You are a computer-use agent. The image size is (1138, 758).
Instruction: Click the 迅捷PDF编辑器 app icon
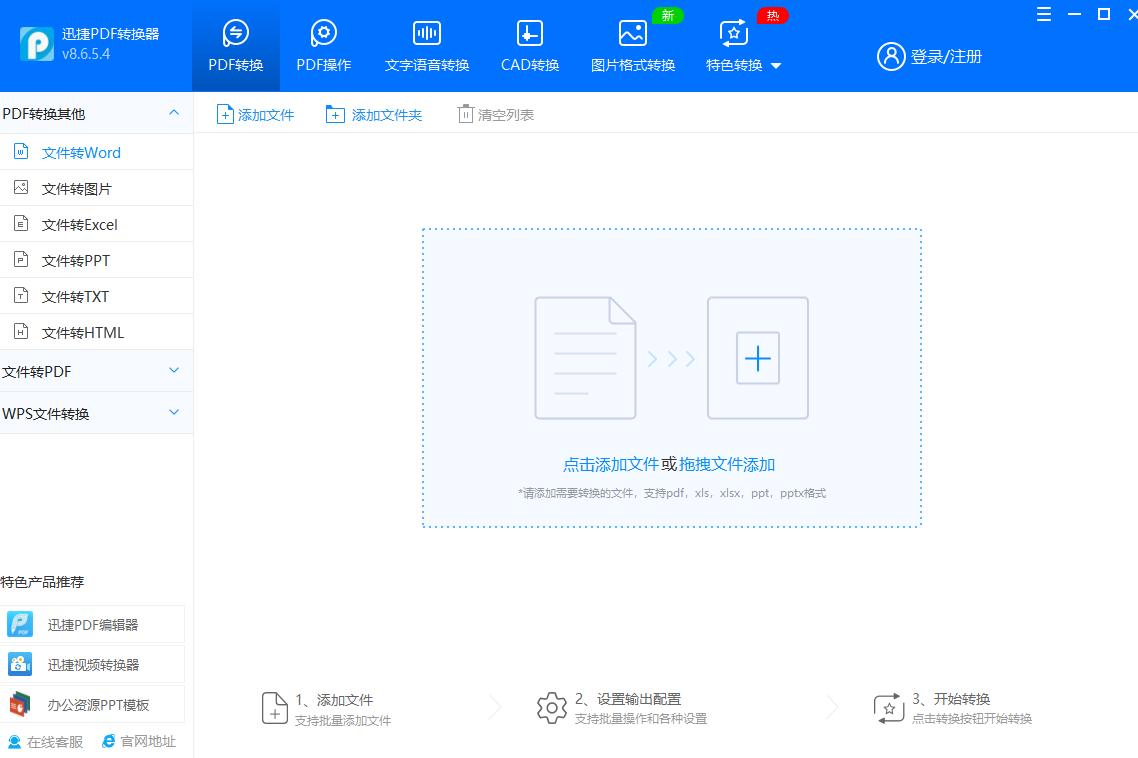click(x=20, y=624)
